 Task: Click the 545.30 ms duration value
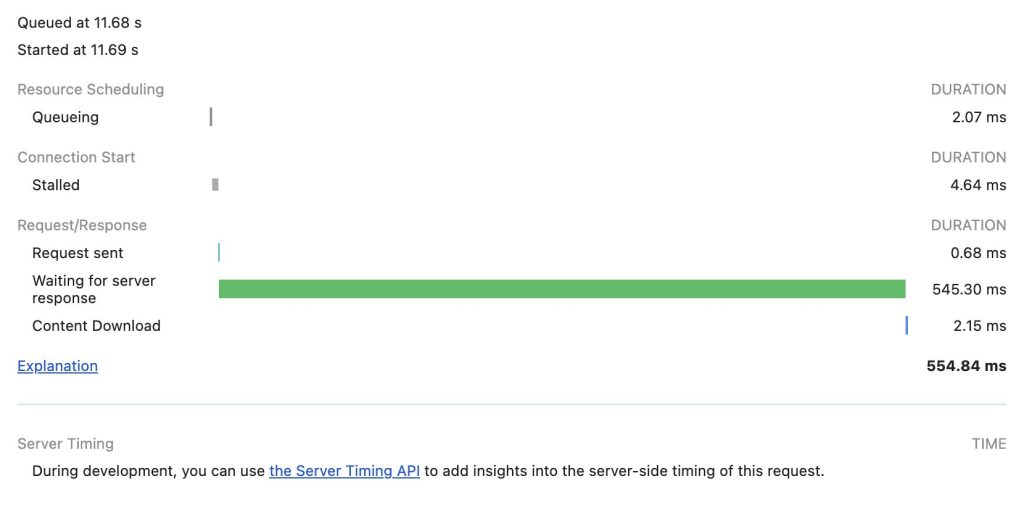pos(969,289)
